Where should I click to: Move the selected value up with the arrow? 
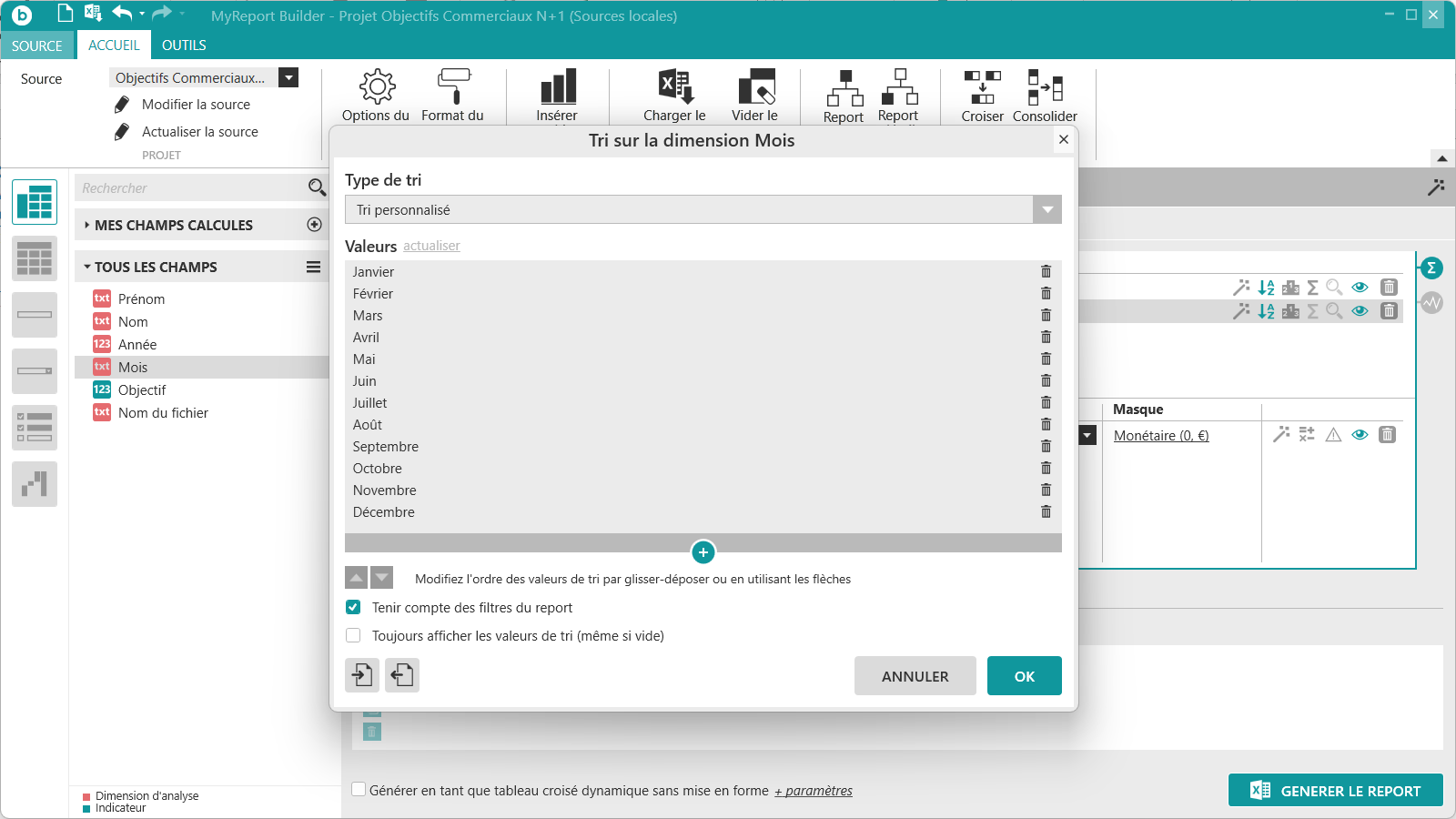coord(357,578)
